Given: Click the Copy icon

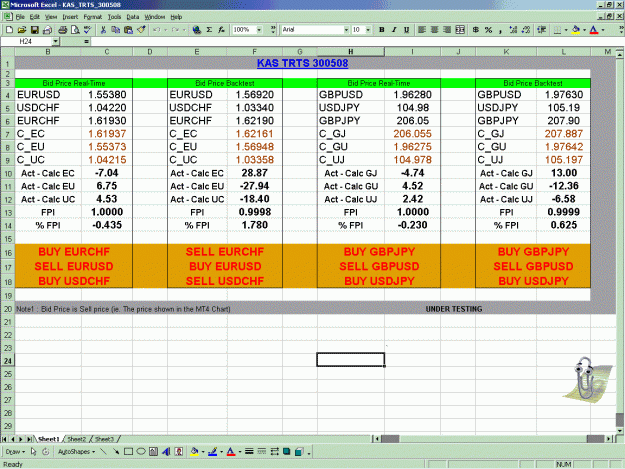Looking at the screenshot, I should (116, 30).
